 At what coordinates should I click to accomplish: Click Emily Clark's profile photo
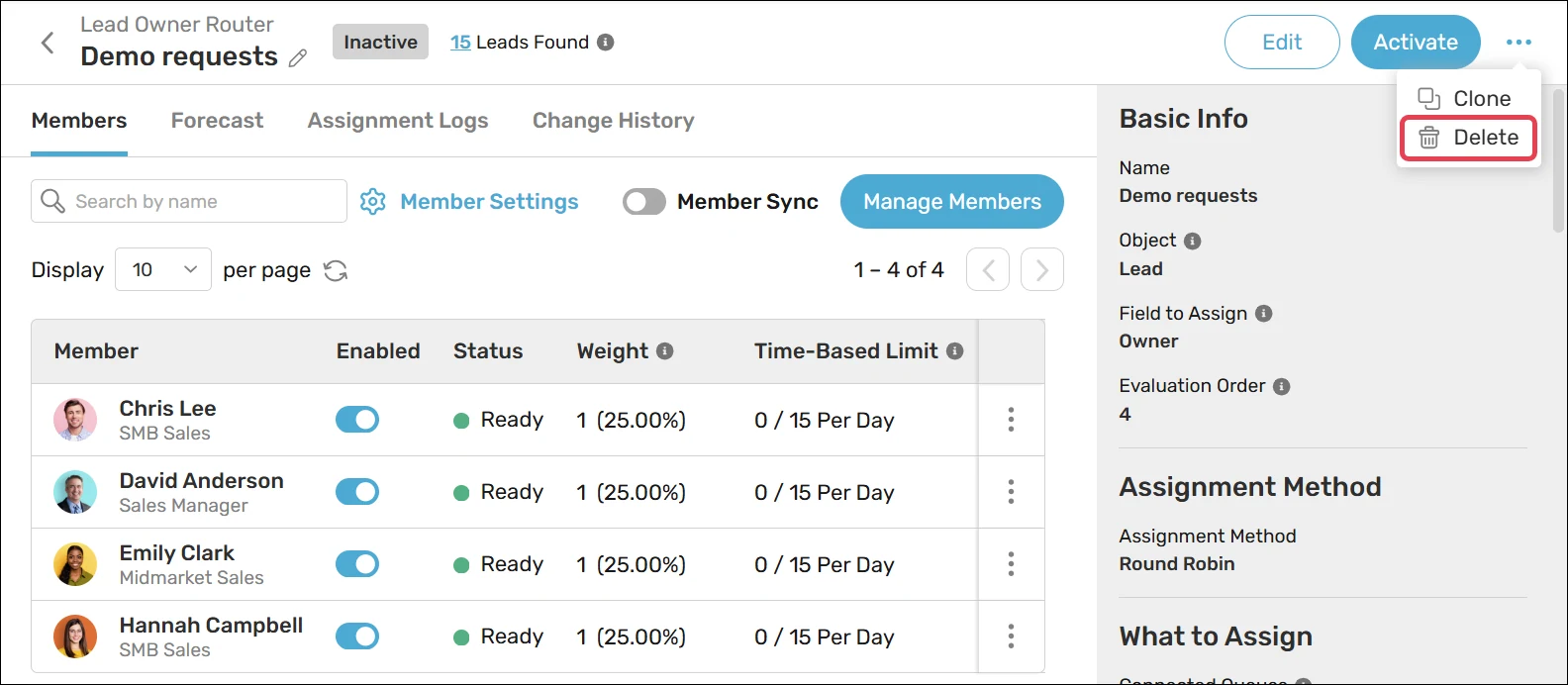75,564
